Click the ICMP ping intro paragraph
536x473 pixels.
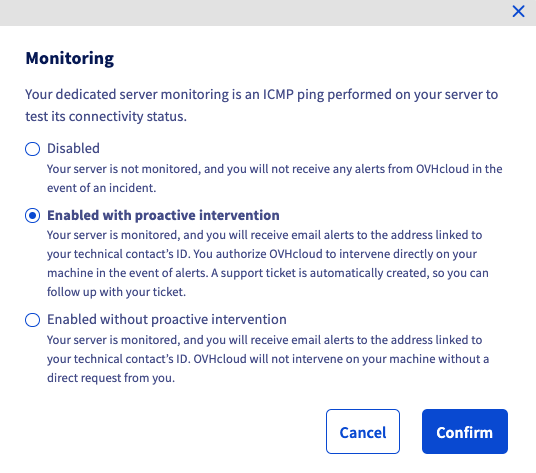click(262, 105)
